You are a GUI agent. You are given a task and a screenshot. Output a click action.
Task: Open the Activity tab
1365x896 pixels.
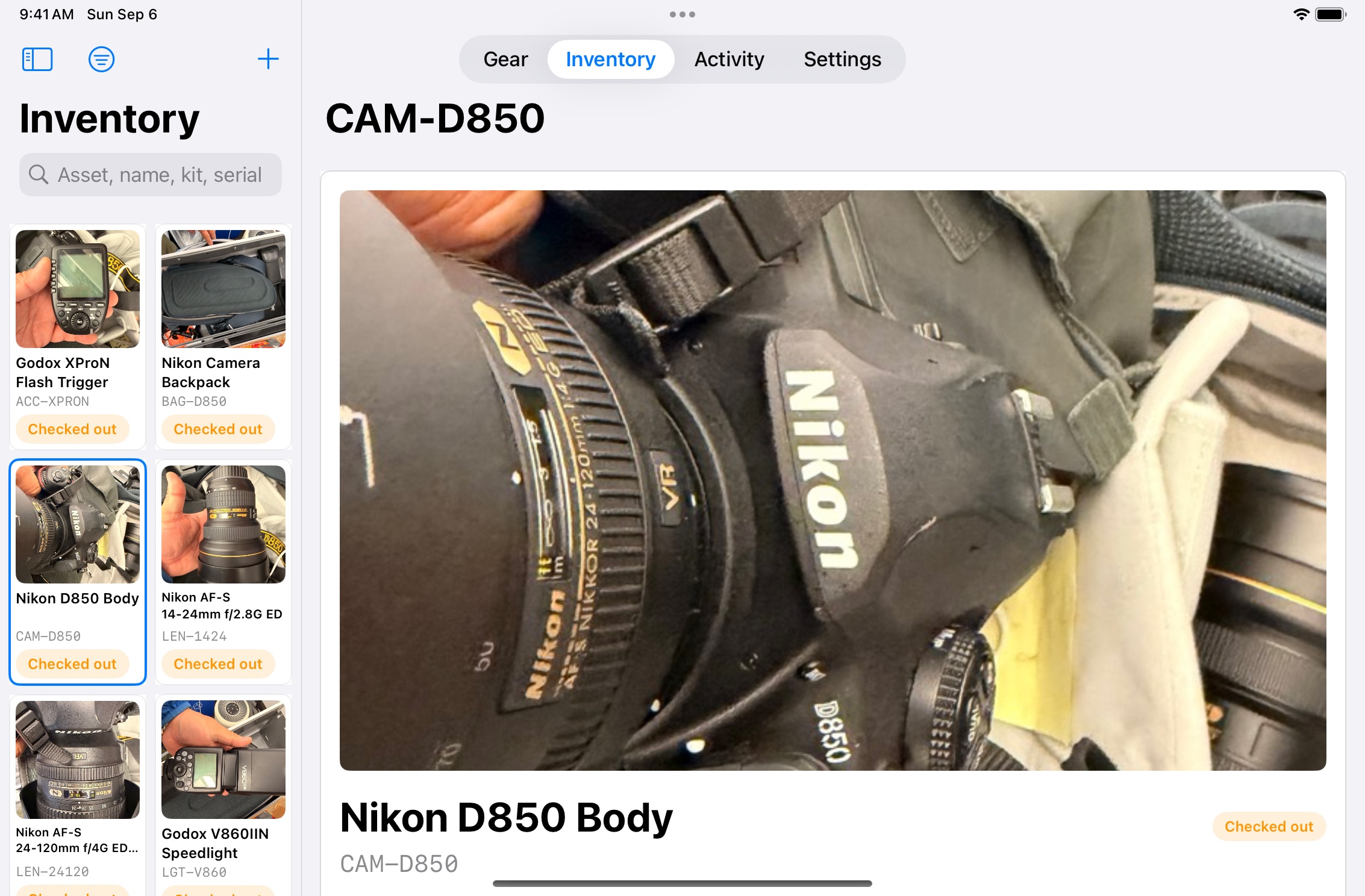(729, 59)
